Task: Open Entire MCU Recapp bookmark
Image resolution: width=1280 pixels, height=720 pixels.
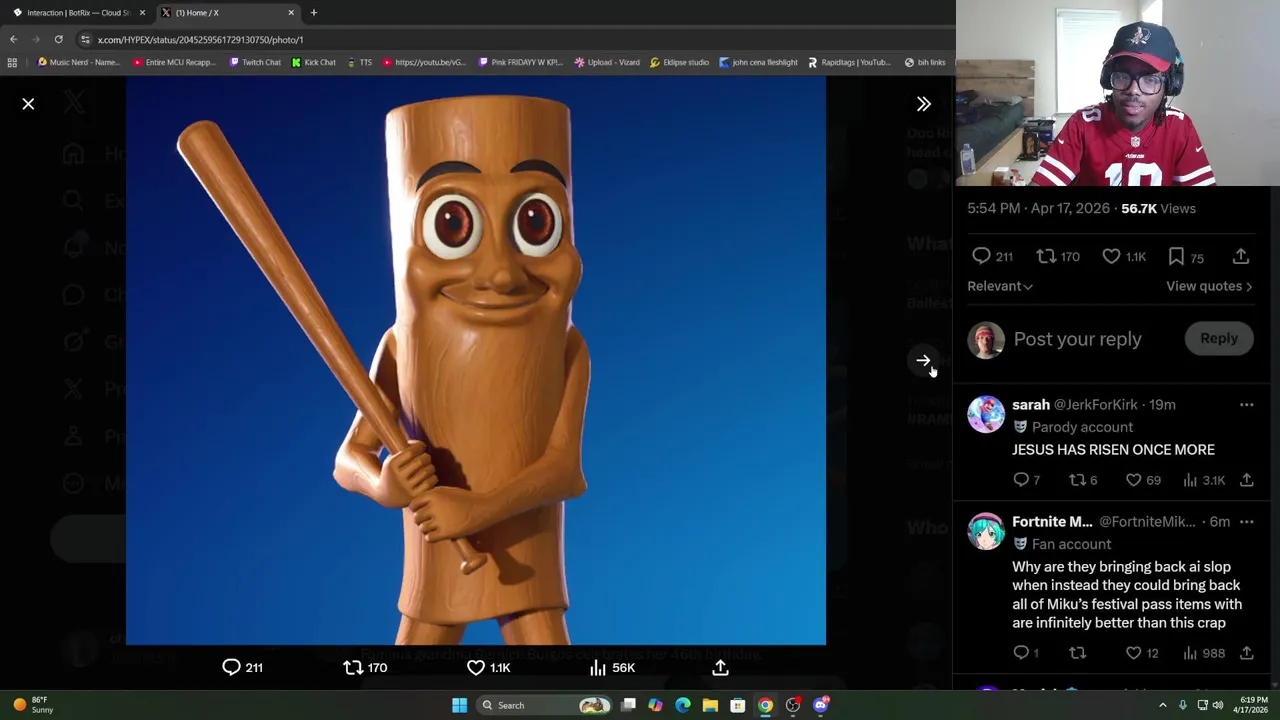Action: 174,62
